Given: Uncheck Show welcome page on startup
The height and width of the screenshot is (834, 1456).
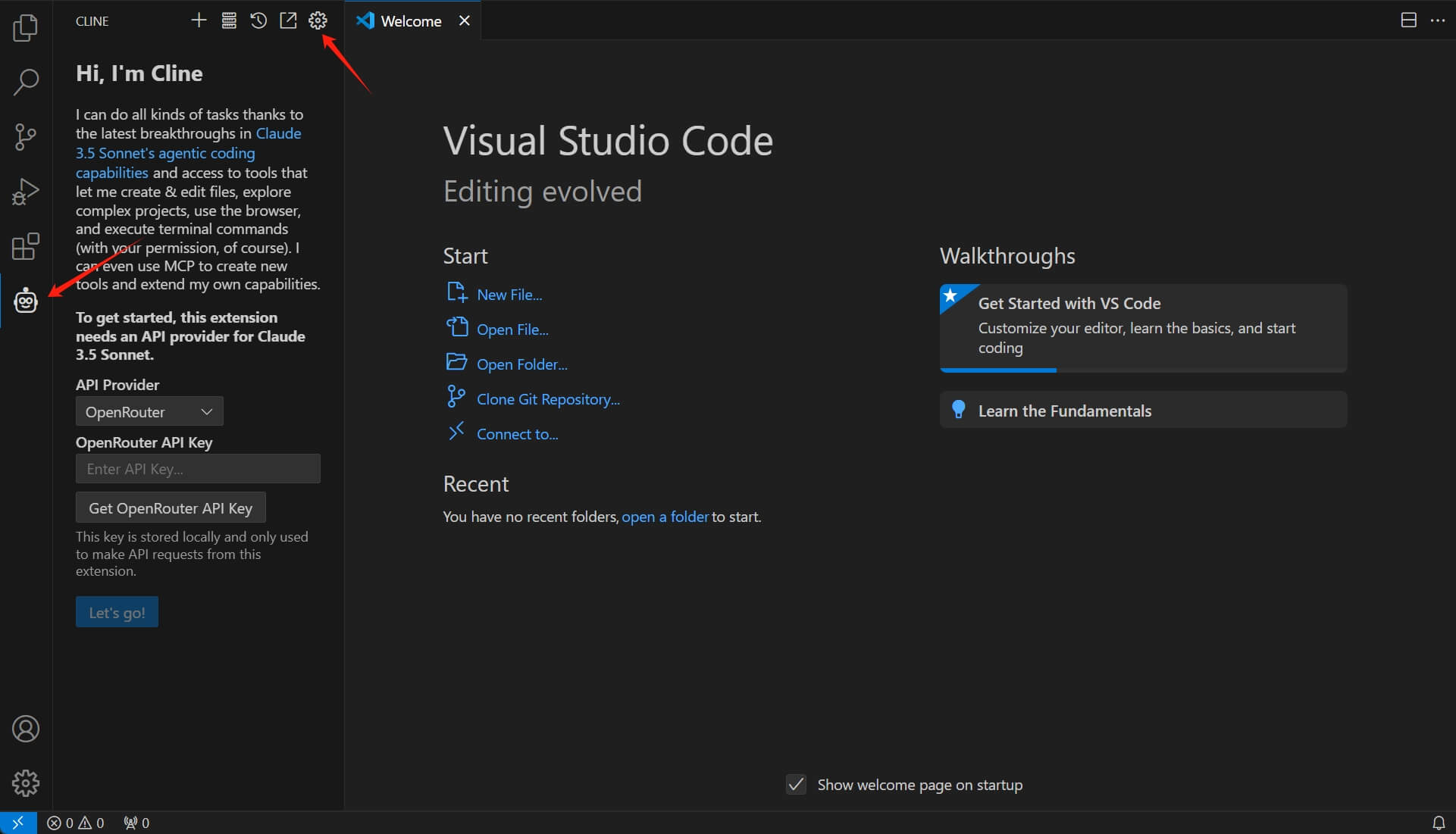Looking at the screenshot, I should [796, 785].
